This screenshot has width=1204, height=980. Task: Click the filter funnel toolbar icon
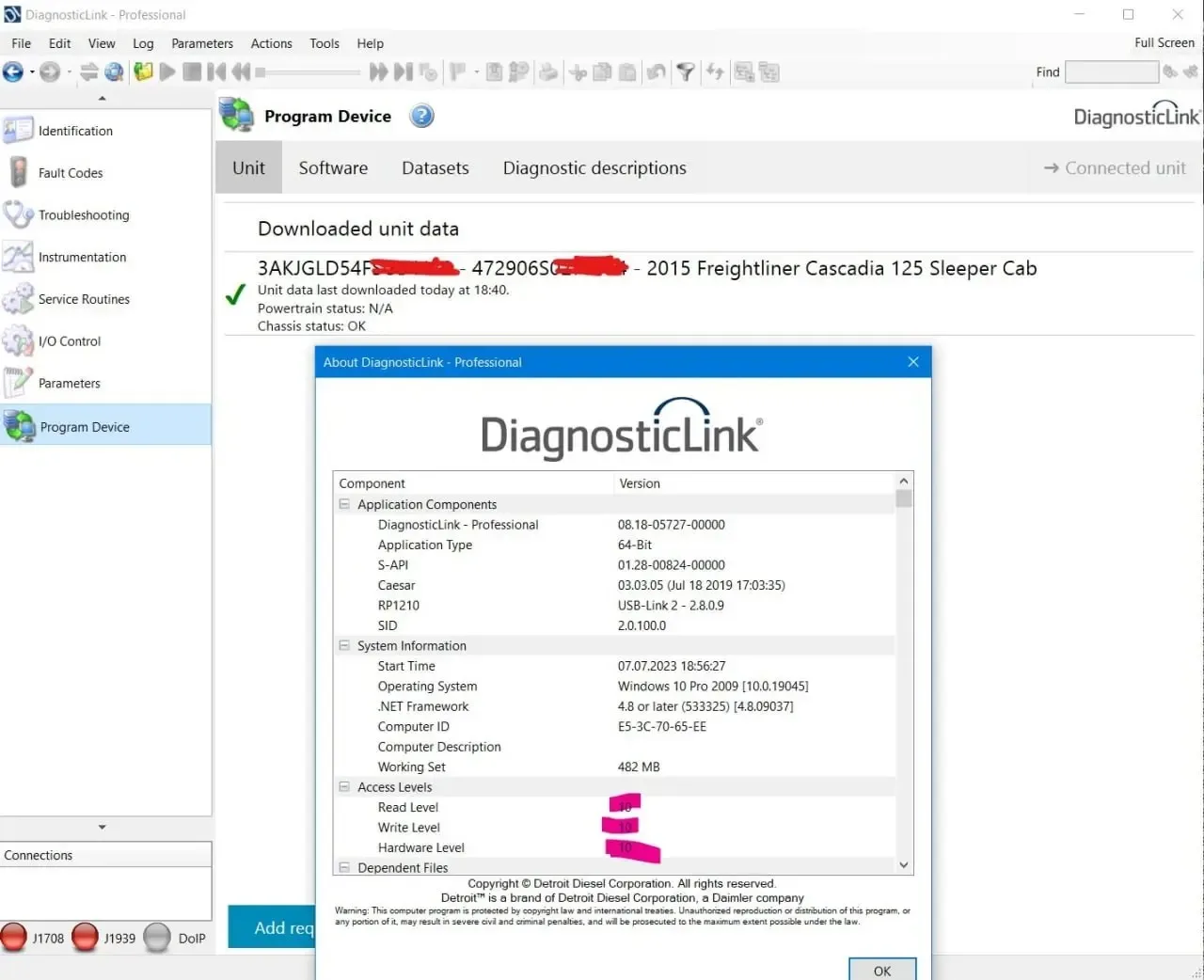pyautogui.click(x=687, y=71)
